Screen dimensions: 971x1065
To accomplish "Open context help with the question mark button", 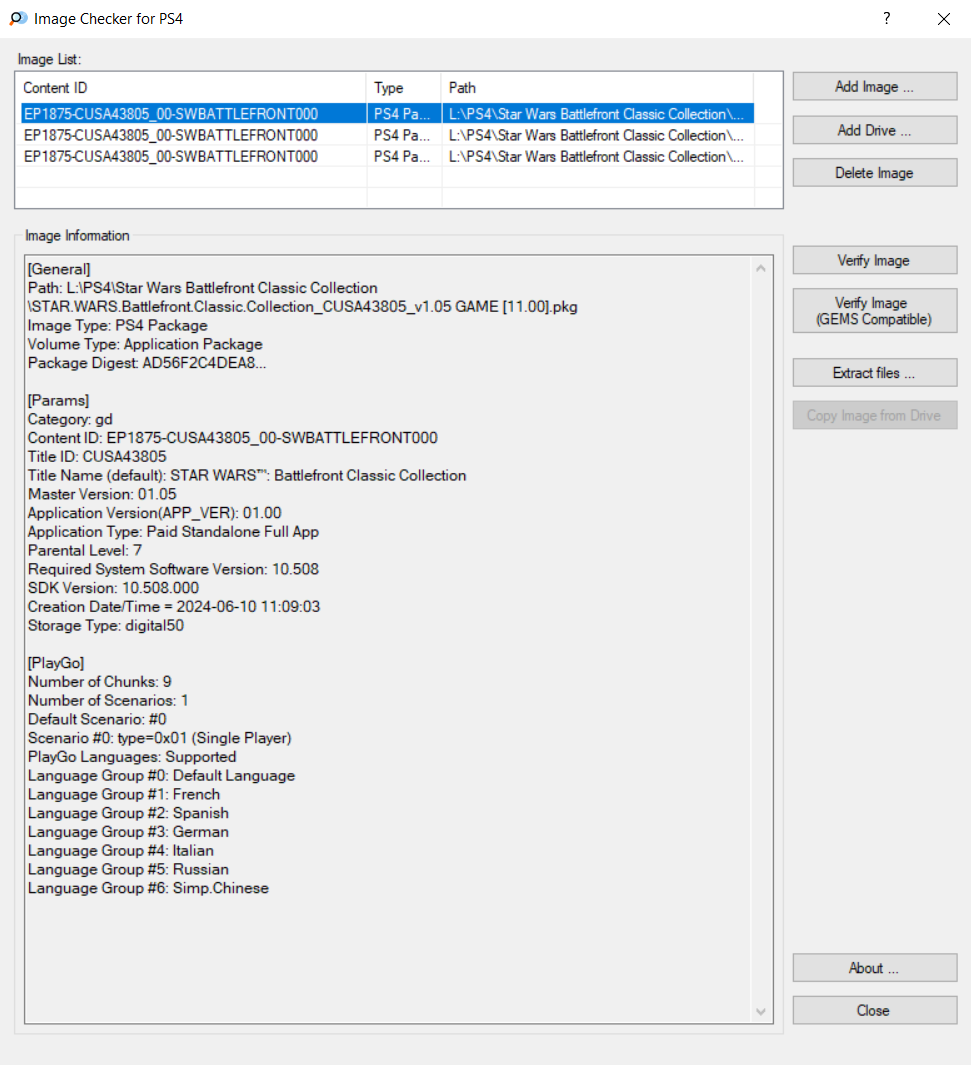I will click(x=886, y=18).
